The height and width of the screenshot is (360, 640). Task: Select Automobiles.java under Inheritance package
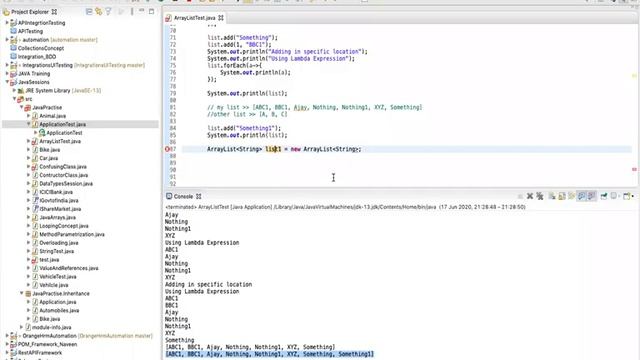coord(59,311)
